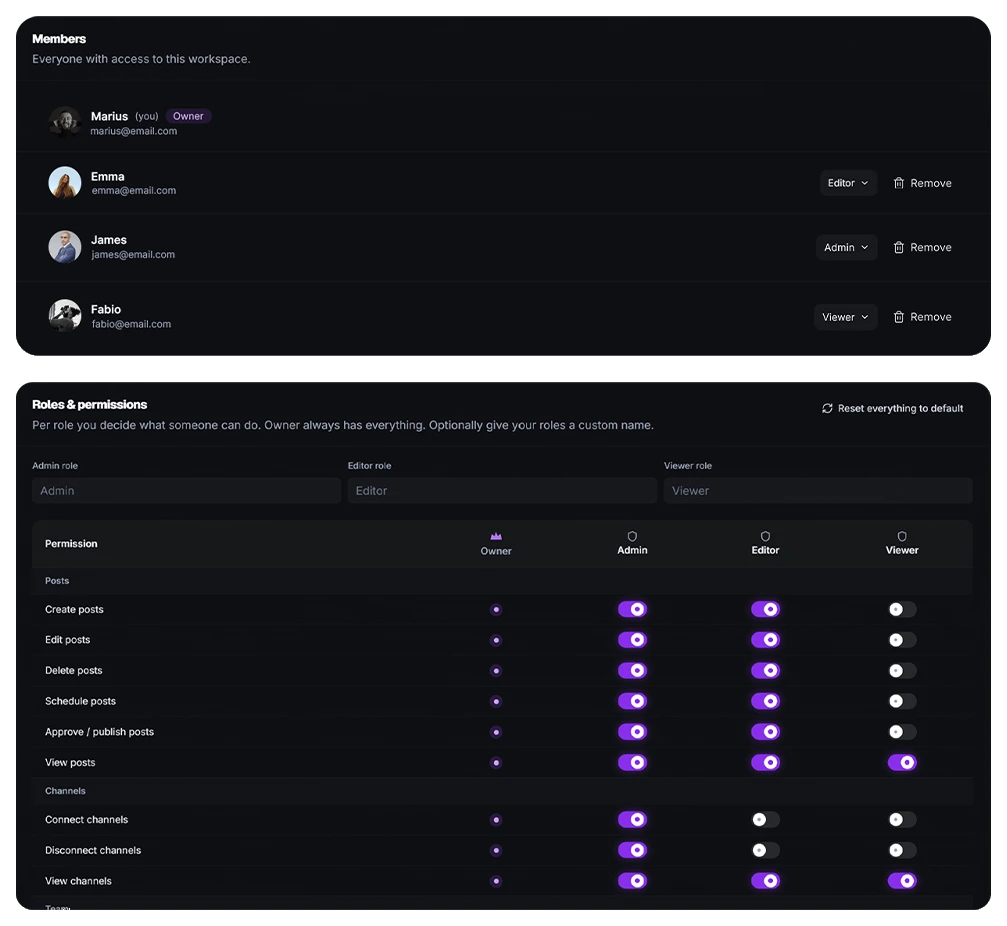Image resolution: width=1007 pixels, height=926 pixels.
Task: Click the james@email.com address
Action: [133, 255]
